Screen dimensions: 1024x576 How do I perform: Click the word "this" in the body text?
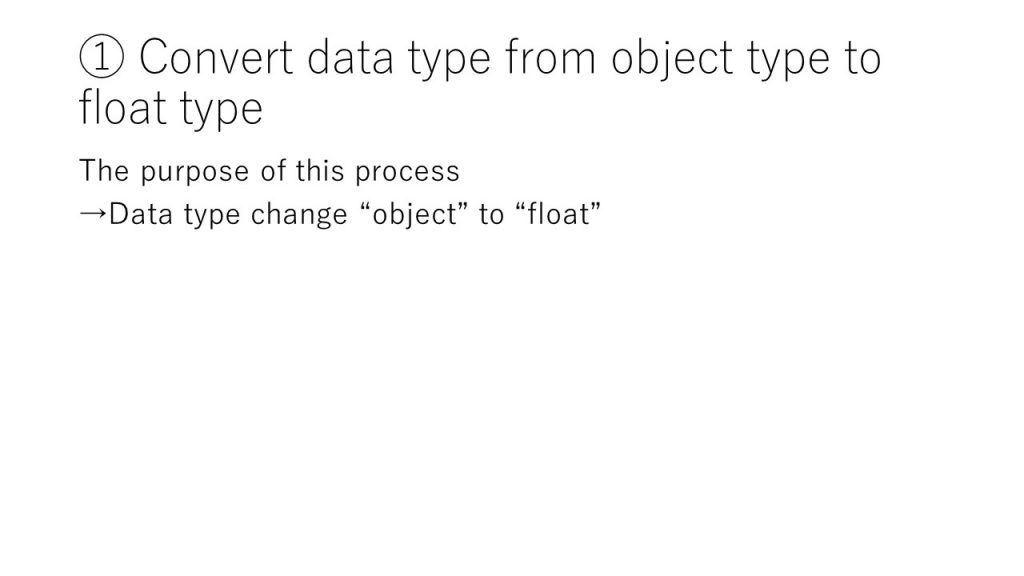click(318, 171)
